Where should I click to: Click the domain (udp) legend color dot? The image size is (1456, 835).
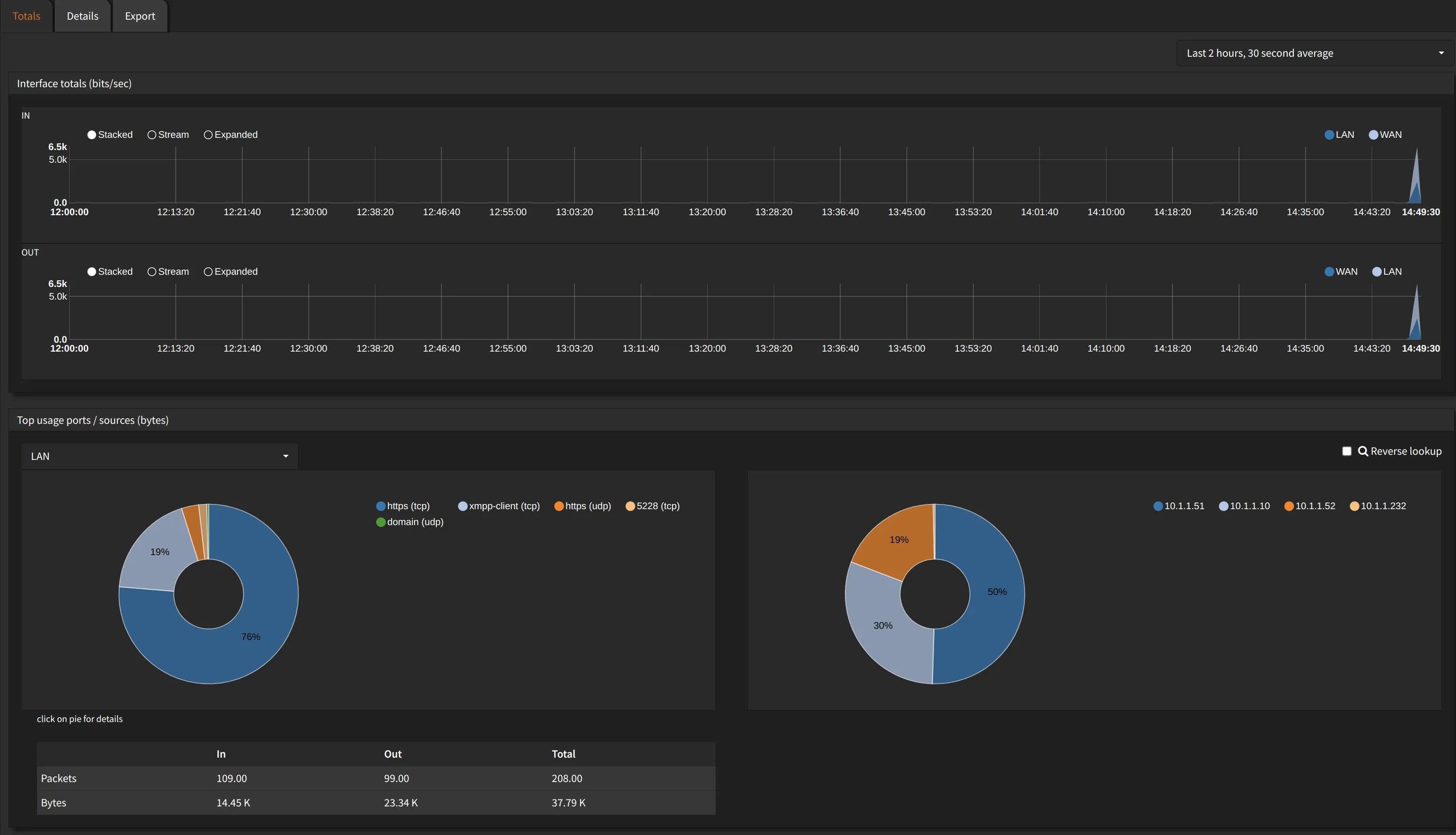coord(381,522)
